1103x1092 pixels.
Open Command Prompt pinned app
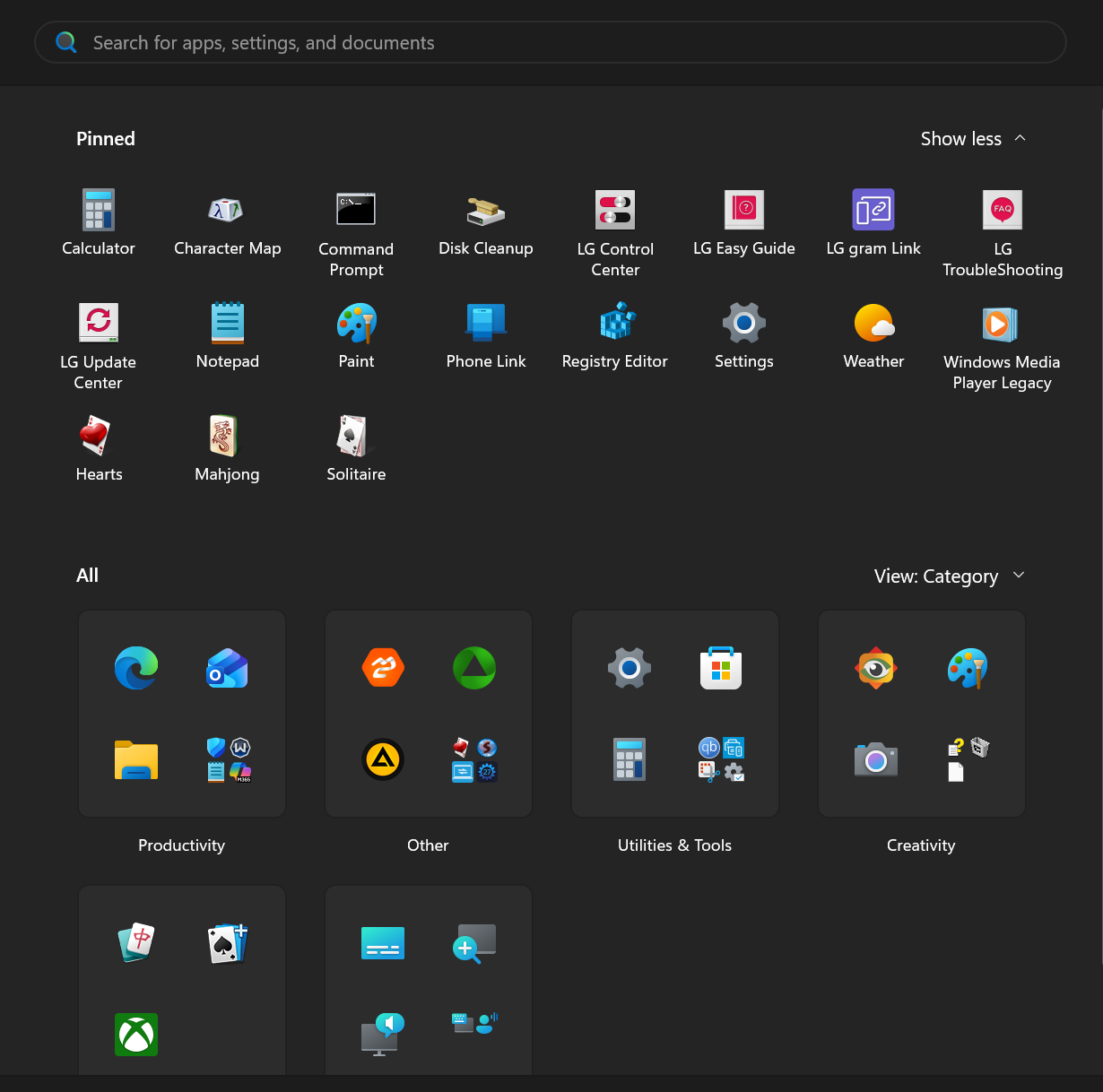pos(356,233)
